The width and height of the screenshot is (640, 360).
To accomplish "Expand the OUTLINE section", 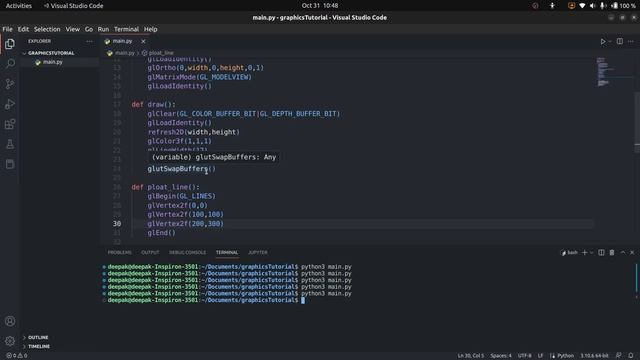I will (38, 338).
